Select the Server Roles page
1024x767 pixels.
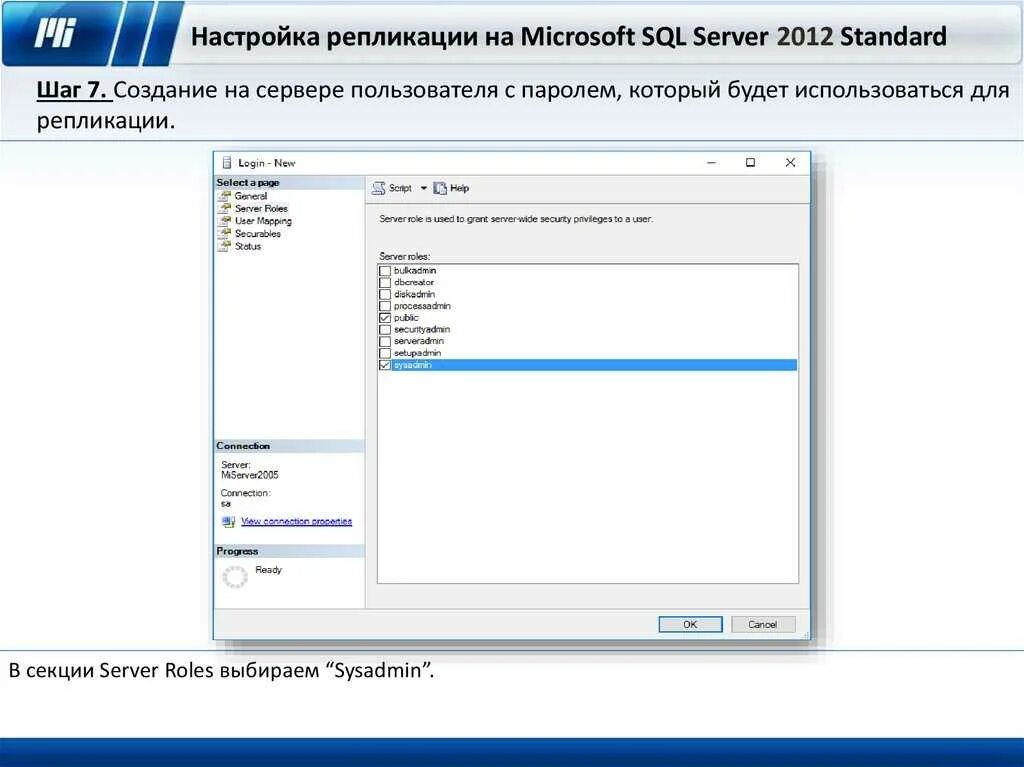[x=261, y=208]
